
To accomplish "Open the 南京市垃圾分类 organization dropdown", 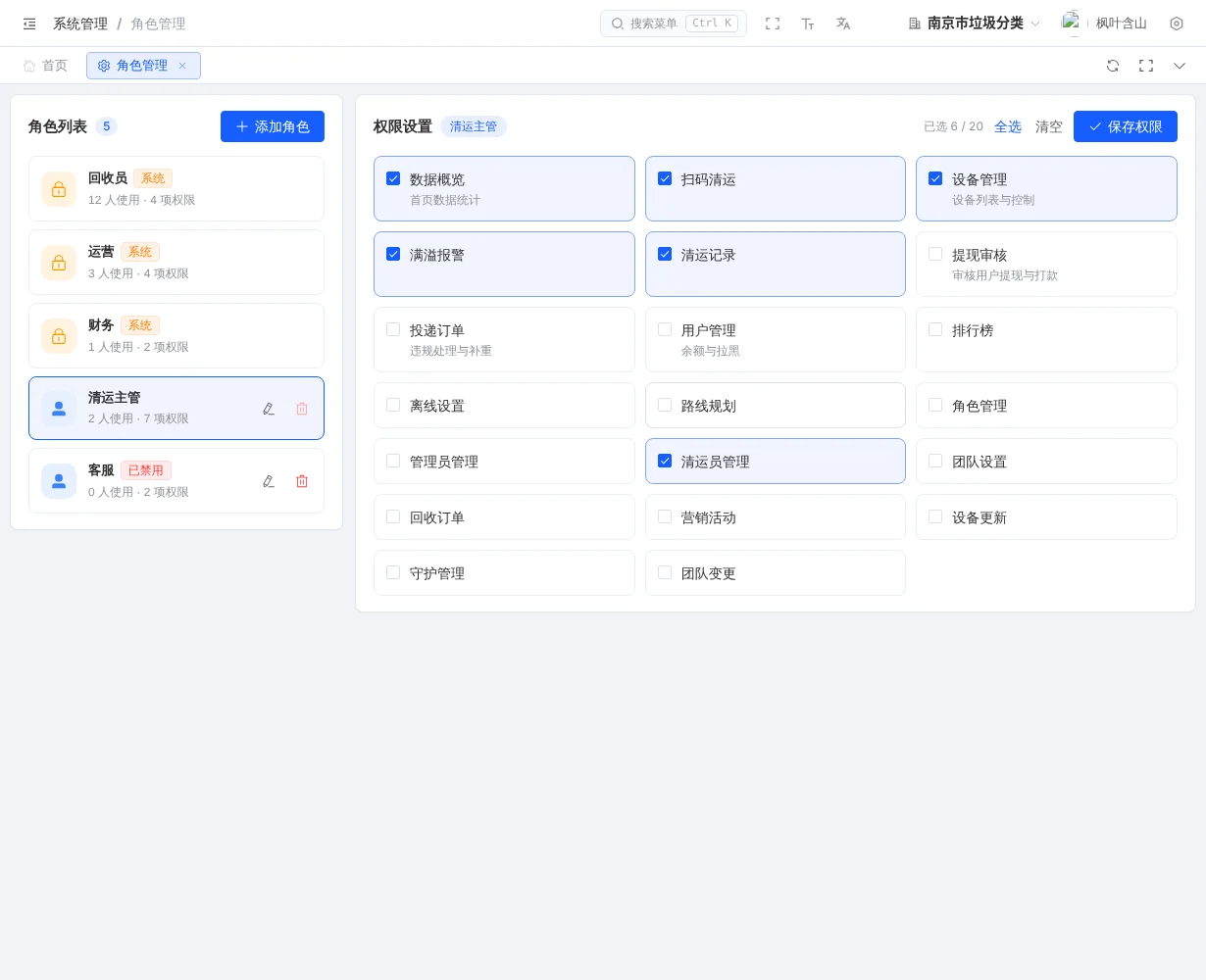I will point(975,24).
